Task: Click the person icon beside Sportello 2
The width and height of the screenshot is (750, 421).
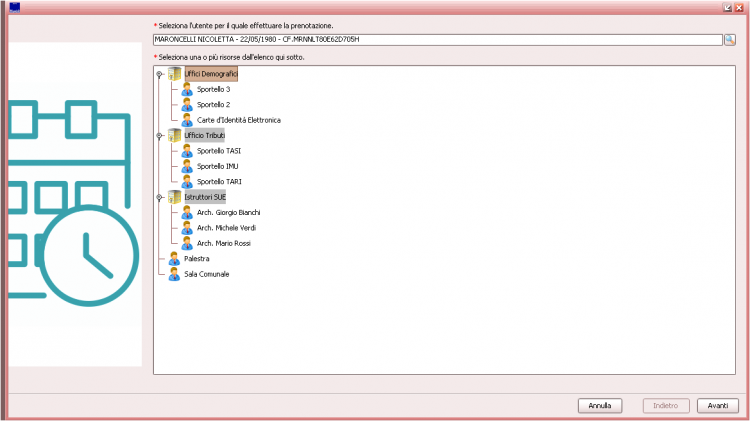Action: point(187,105)
